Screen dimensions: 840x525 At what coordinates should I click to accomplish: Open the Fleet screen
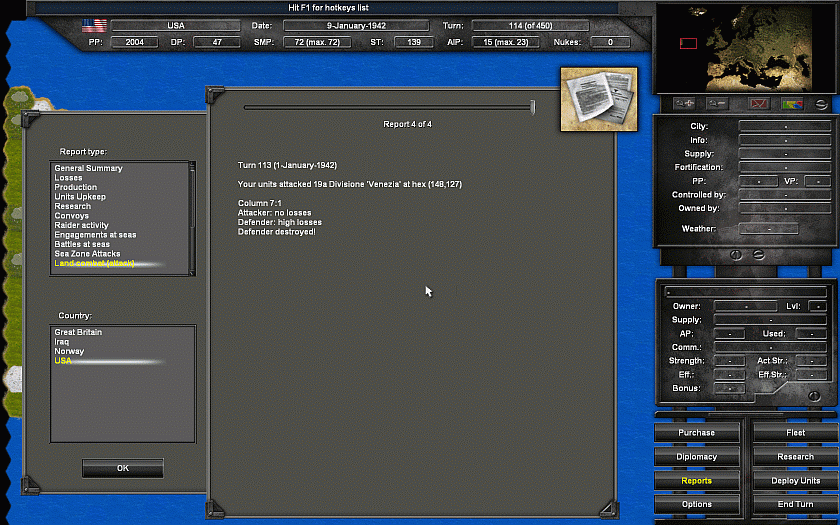pyautogui.click(x=796, y=433)
